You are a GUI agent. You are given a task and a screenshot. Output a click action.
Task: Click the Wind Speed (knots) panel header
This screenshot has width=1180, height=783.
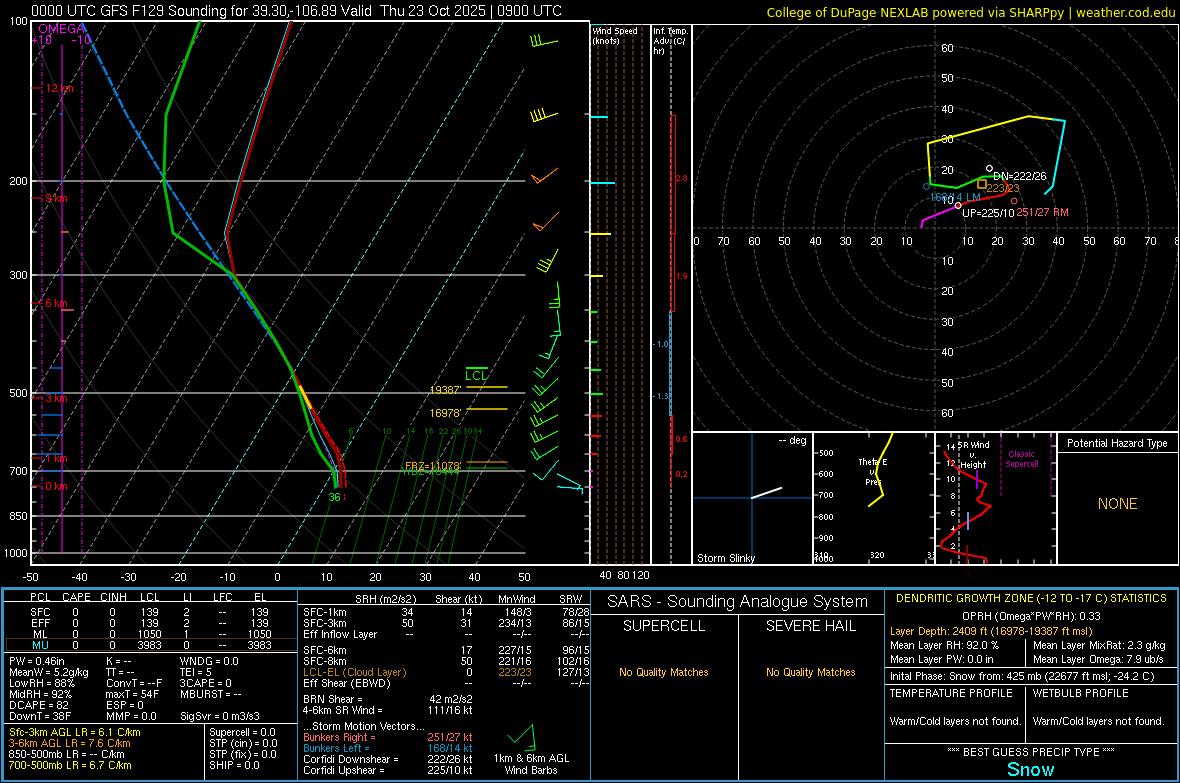(615, 35)
